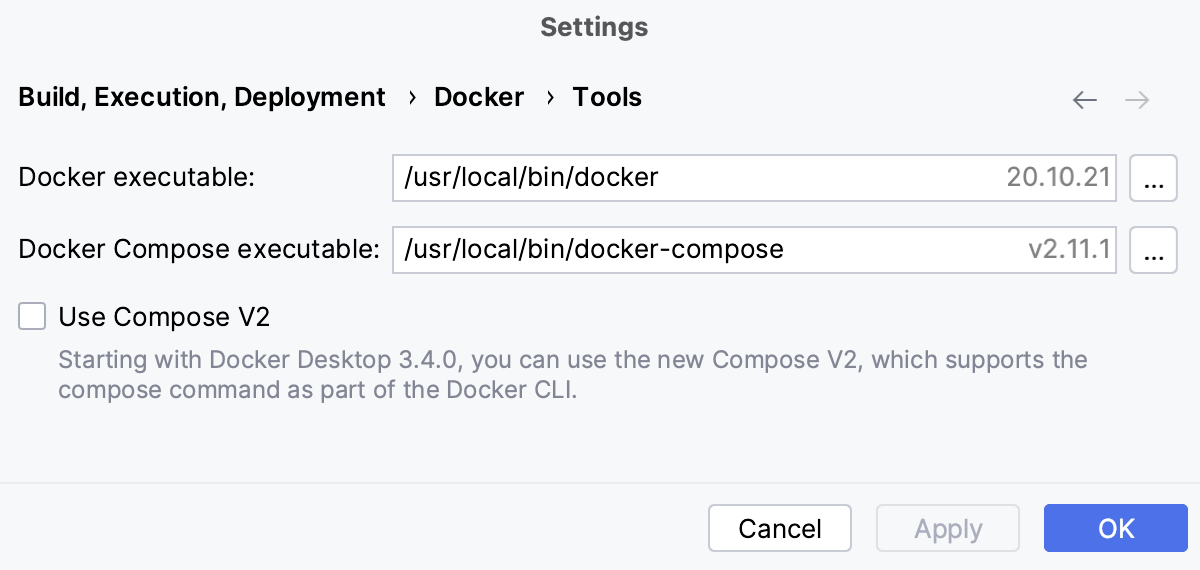Click the Tools breadcrumb item

pyautogui.click(x=607, y=98)
